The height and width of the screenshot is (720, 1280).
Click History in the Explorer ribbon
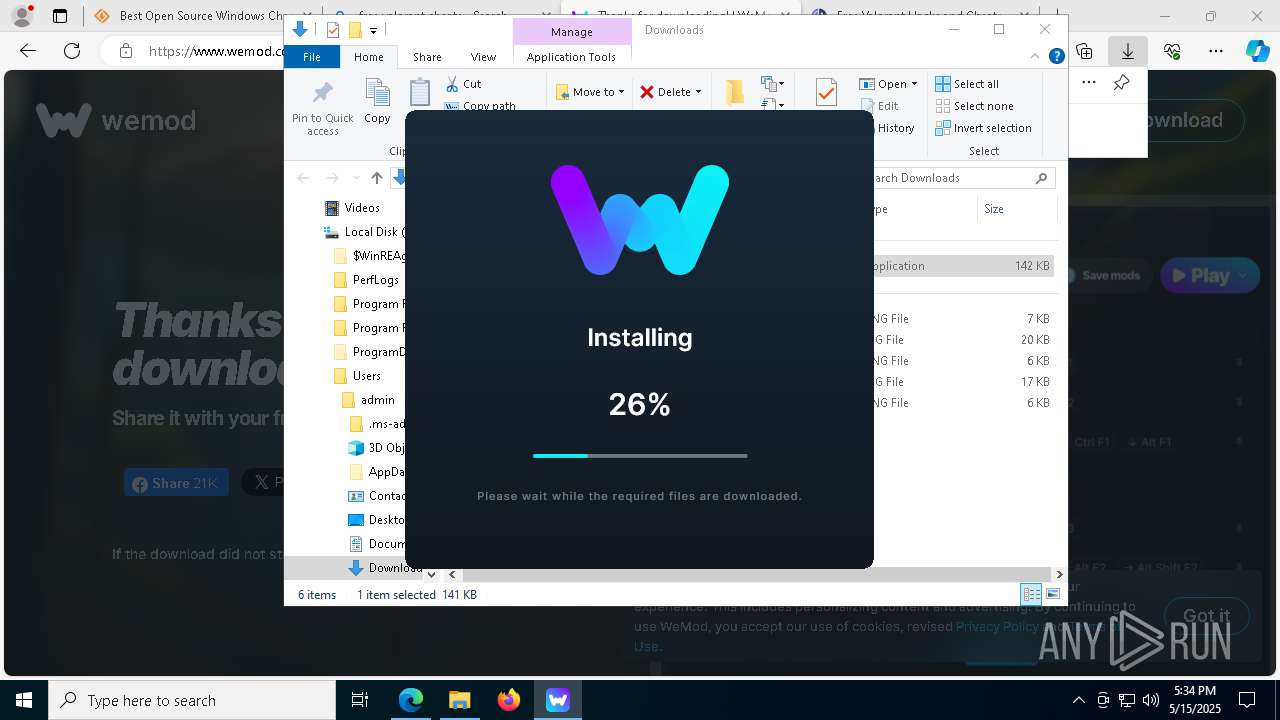pos(895,128)
